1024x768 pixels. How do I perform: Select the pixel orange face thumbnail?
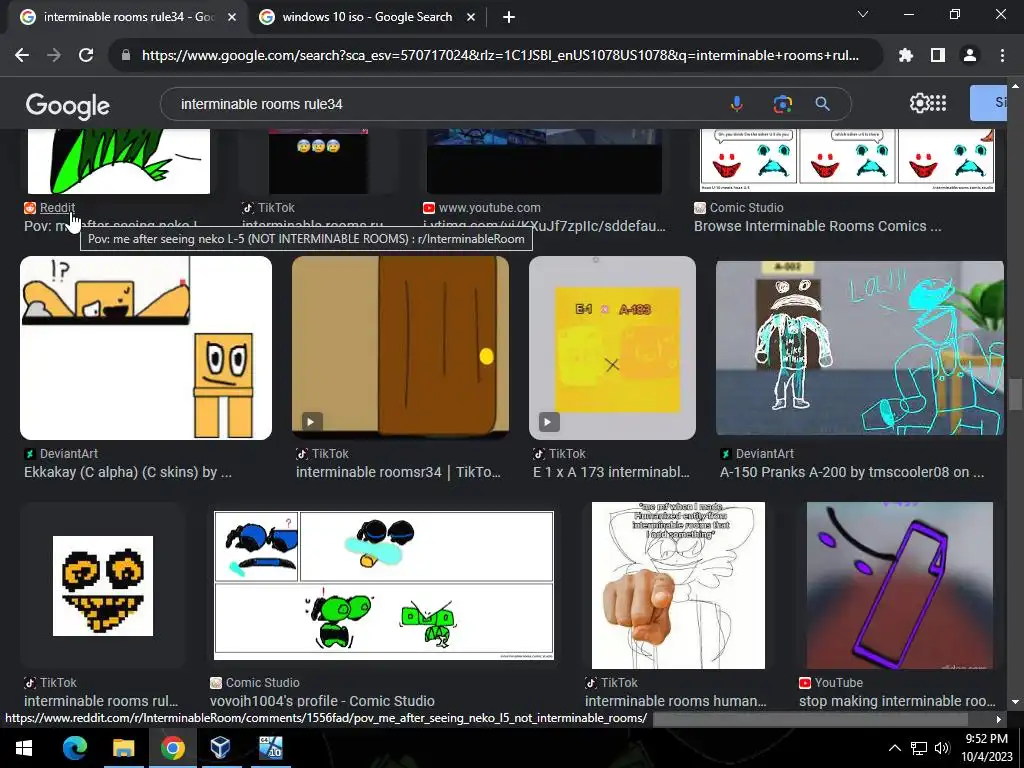(x=103, y=586)
